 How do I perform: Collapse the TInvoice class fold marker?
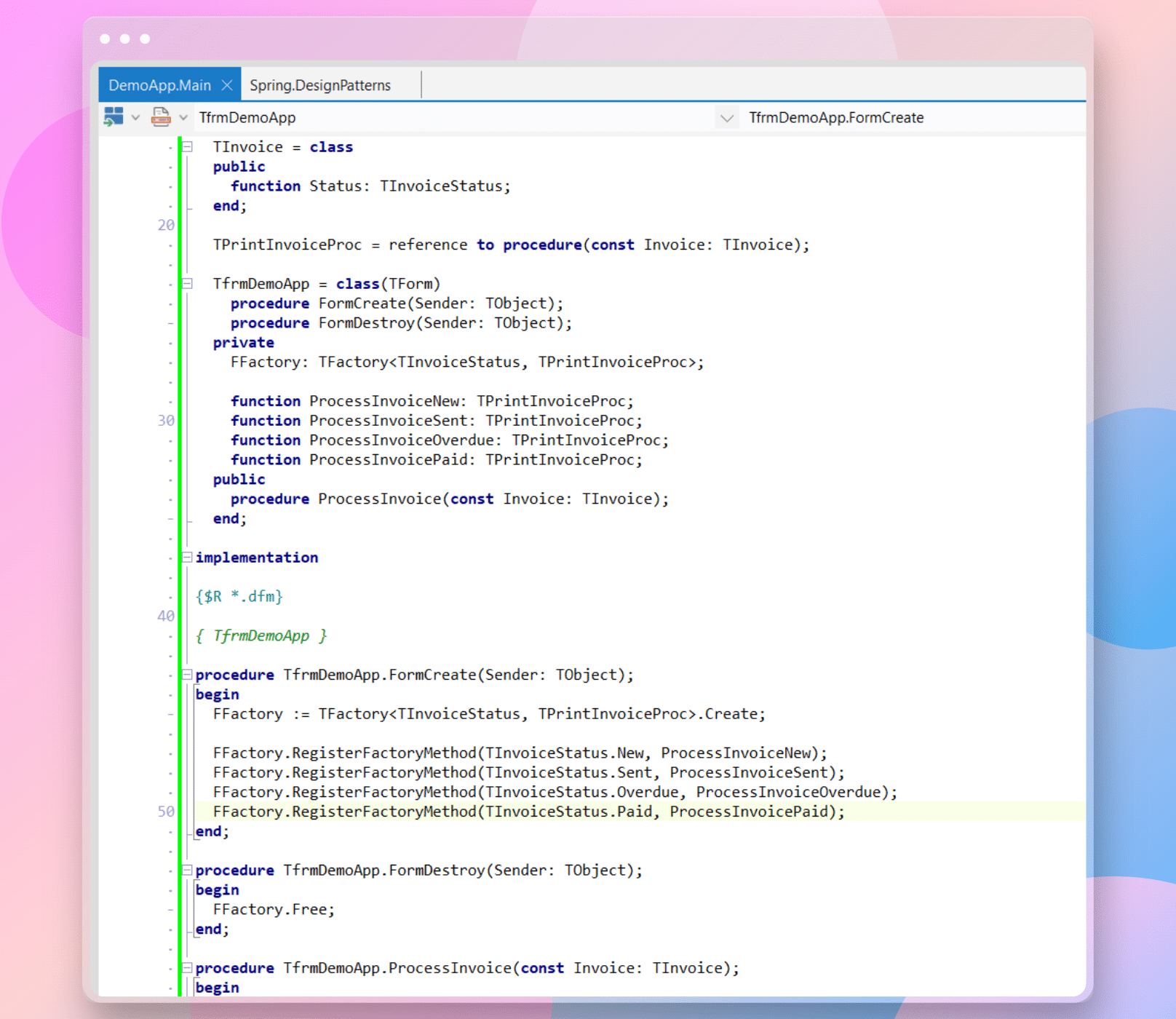click(x=187, y=146)
